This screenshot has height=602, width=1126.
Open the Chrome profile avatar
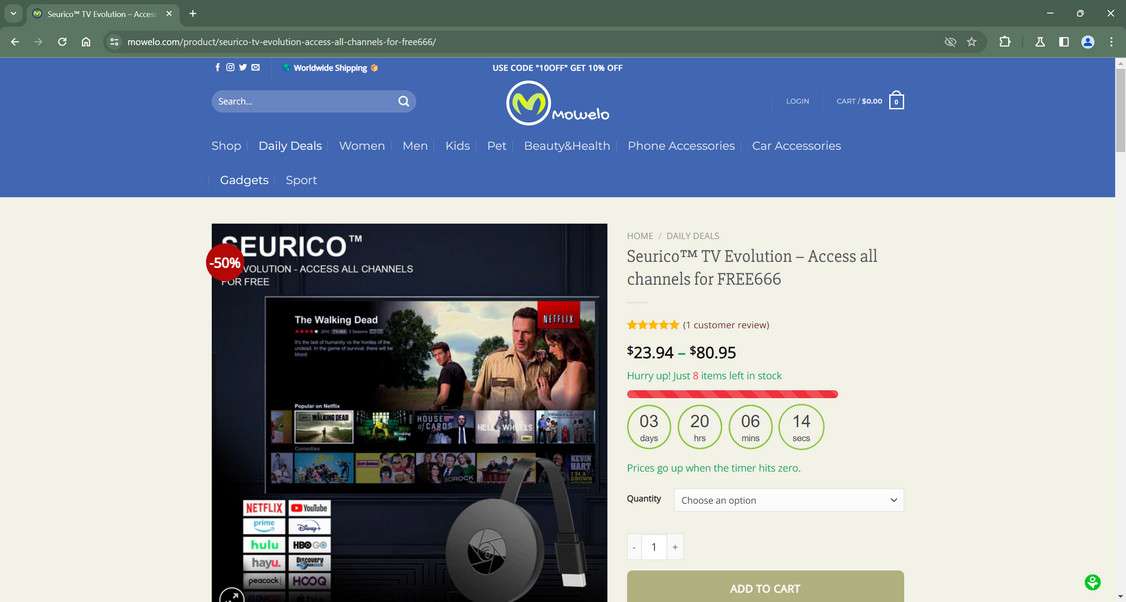[x=1088, y=42]
